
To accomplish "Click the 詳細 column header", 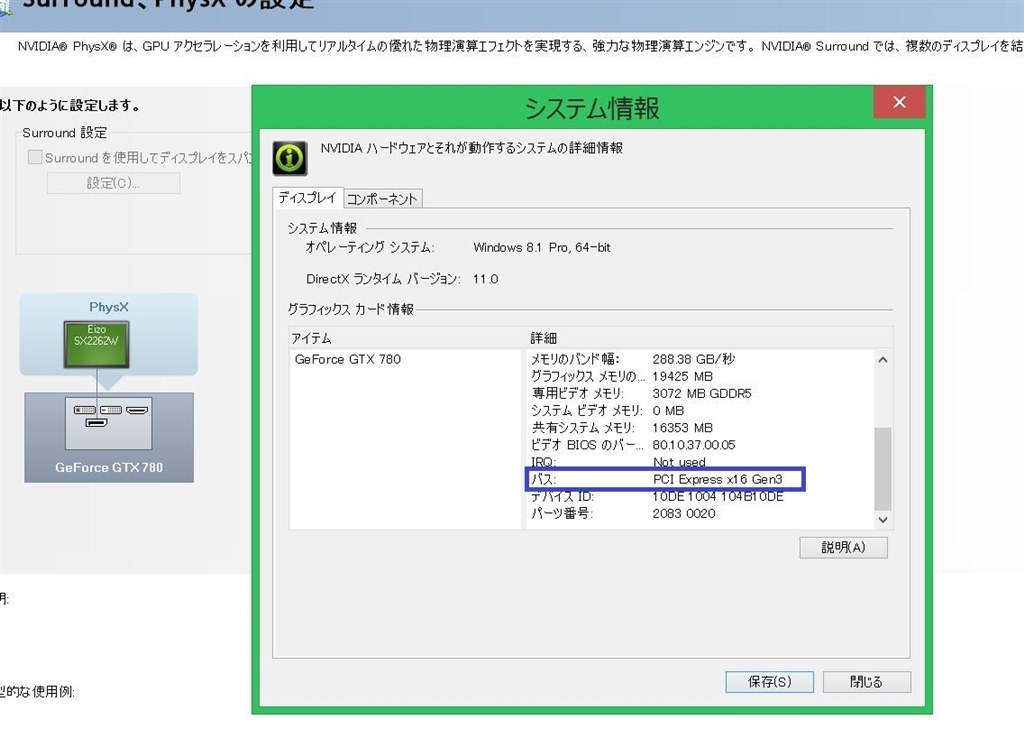I will coord(709,338).
